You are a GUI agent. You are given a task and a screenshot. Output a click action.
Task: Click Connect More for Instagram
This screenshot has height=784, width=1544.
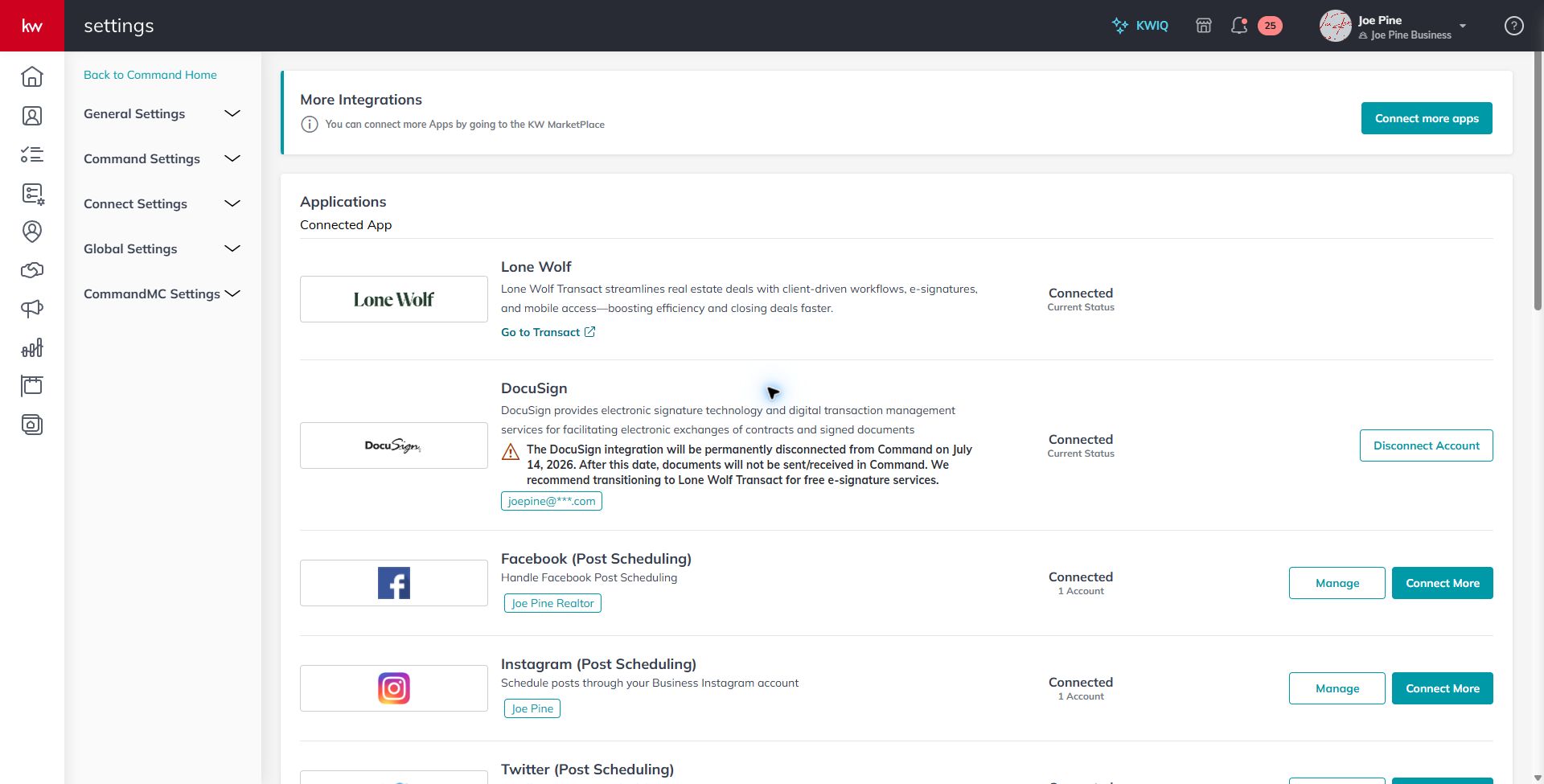tap(1443, 688)
